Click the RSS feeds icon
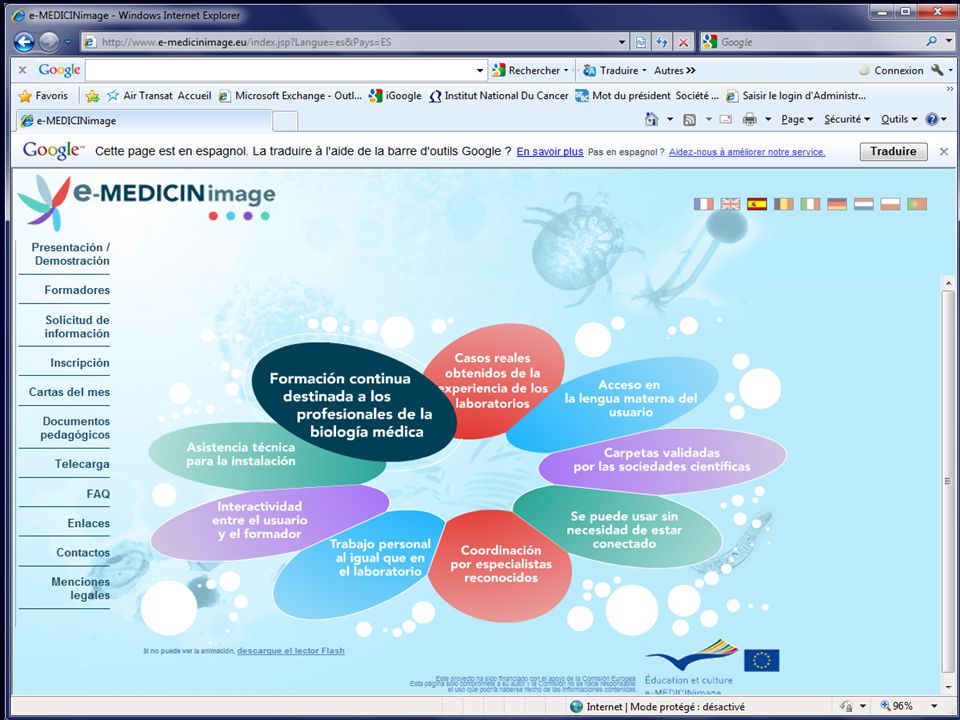Viewport: 960px width, 720px height. click(689, 119)
